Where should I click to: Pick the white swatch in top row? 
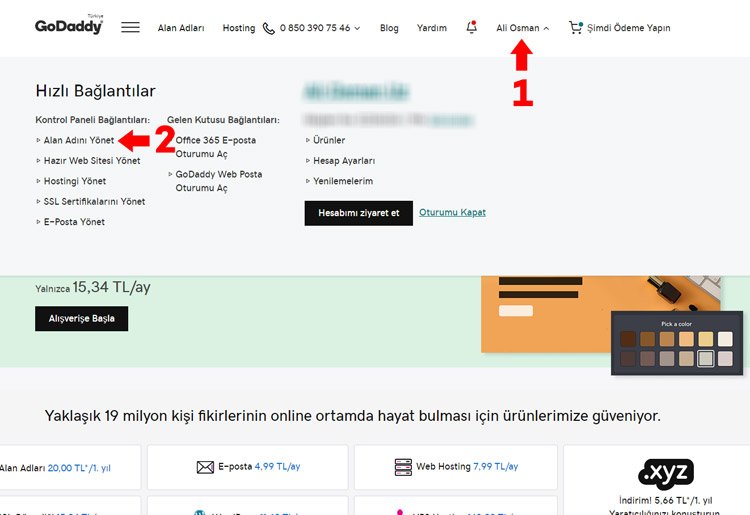[725, 339]
